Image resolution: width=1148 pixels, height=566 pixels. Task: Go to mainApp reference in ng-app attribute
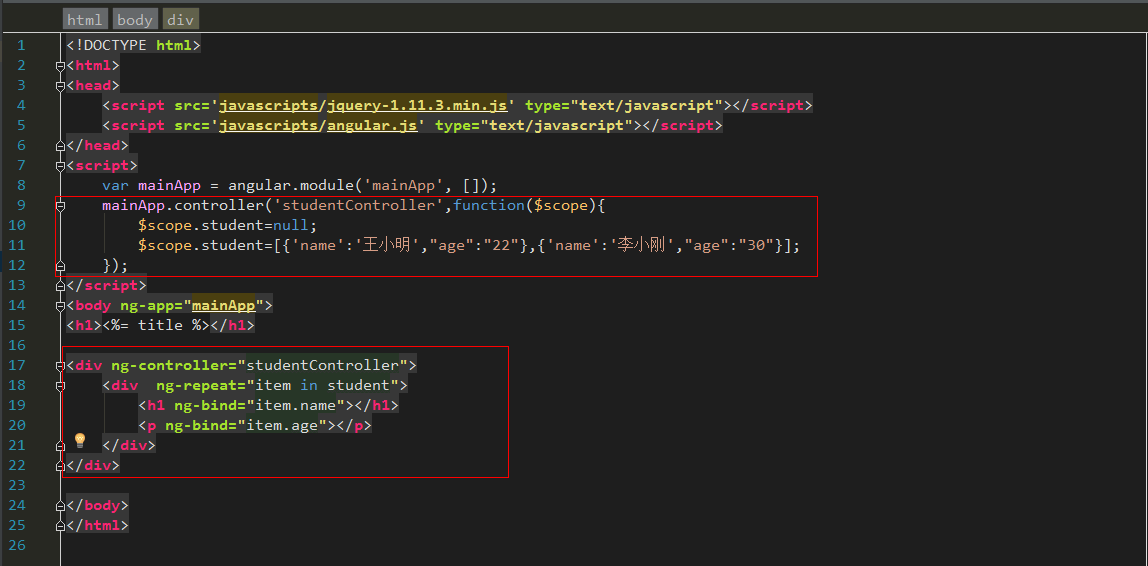pos(223,305)
